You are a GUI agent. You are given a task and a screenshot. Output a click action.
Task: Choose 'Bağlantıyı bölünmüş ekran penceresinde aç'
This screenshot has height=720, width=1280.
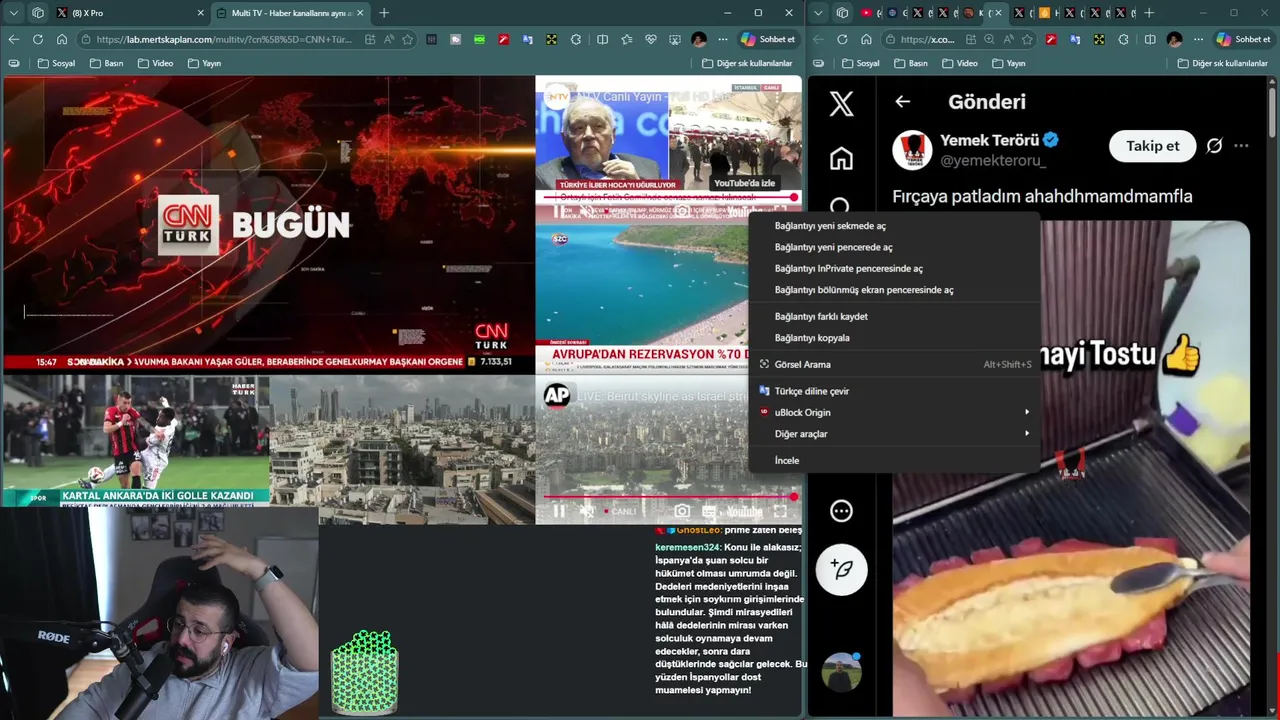click(x=894, y=290)
